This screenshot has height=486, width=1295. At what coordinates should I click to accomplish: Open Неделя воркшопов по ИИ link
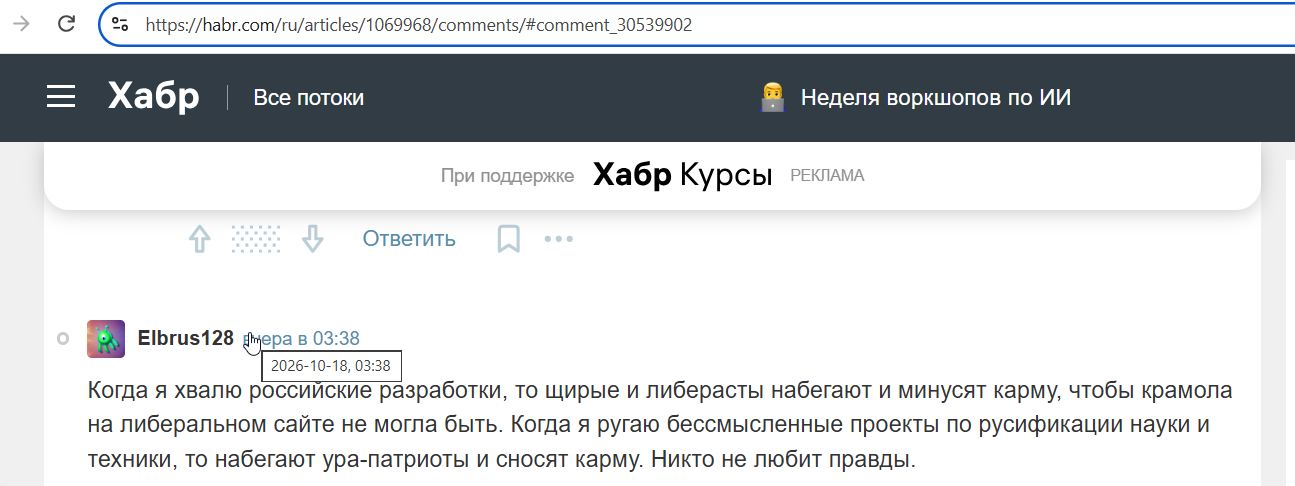pyautogui.click(x=936, y=98)
